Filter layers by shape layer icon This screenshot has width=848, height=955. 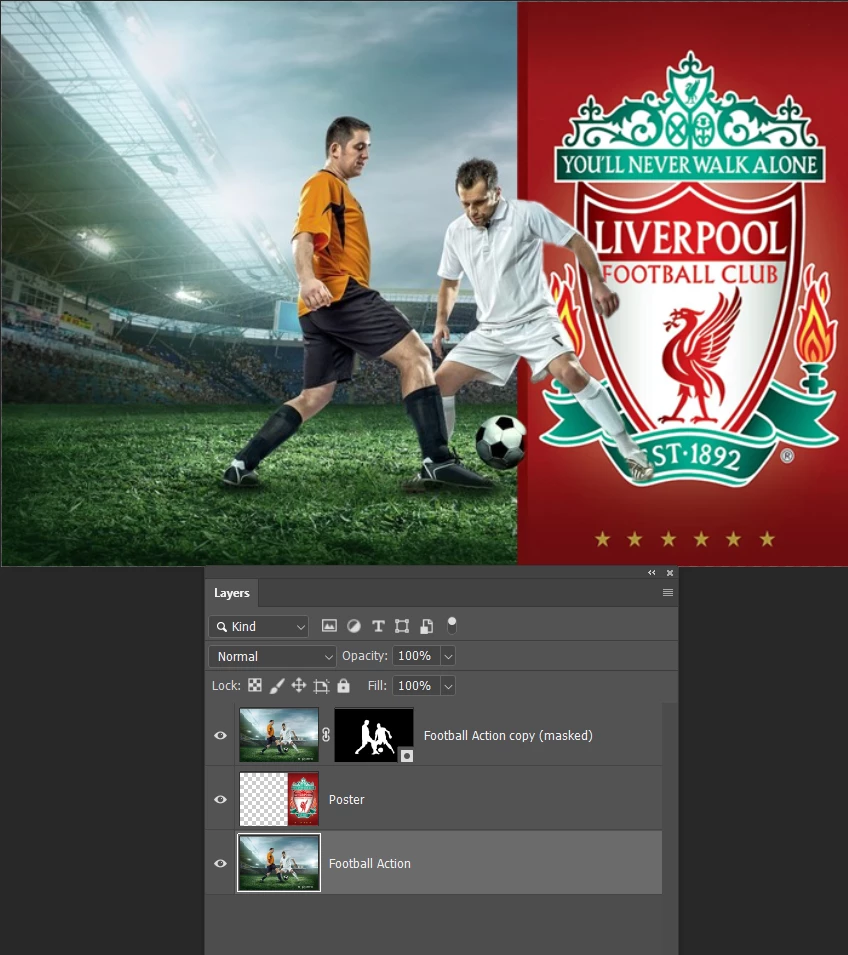402,626
